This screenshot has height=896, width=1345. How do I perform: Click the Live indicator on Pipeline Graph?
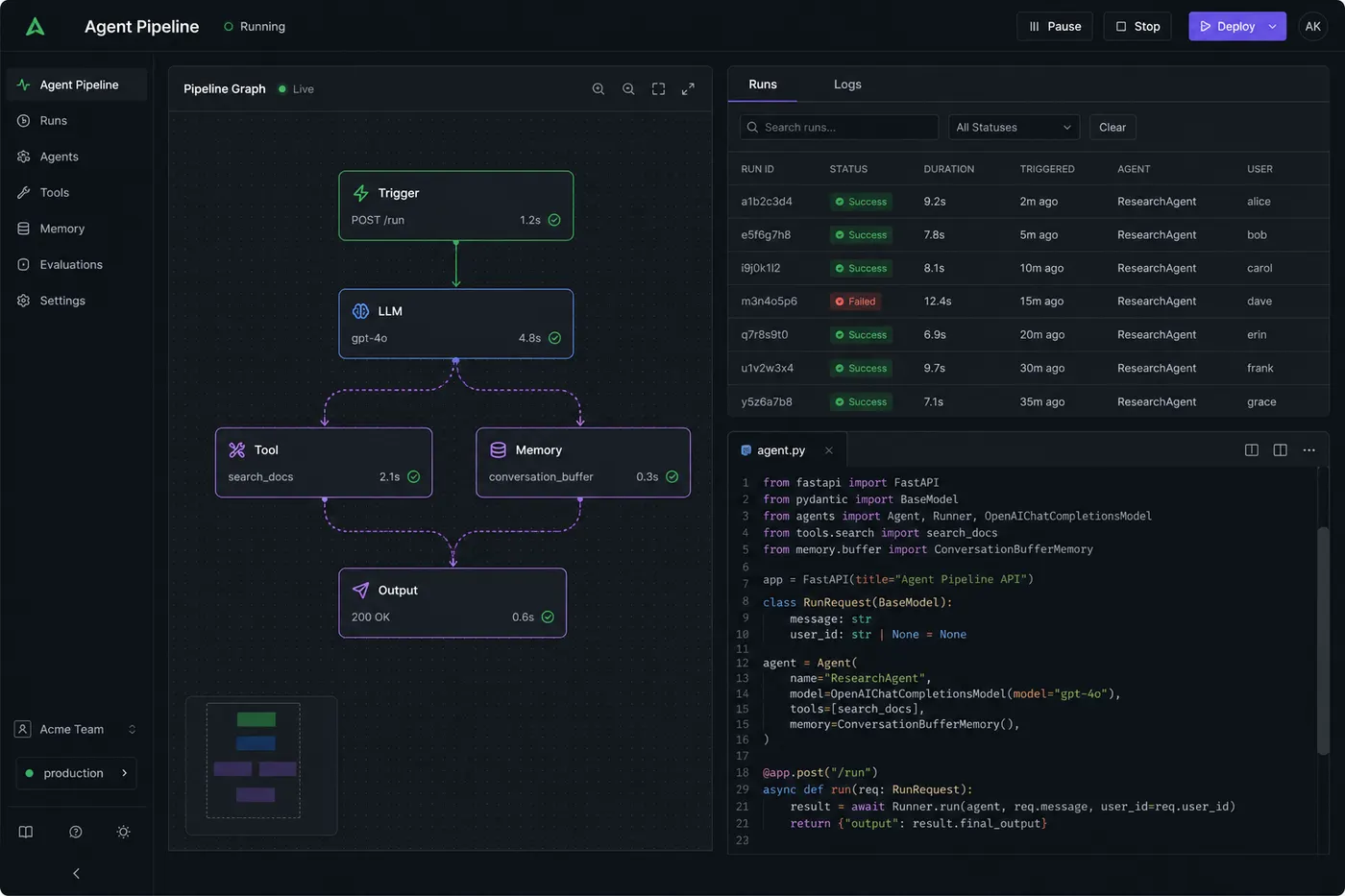point(296,89)
